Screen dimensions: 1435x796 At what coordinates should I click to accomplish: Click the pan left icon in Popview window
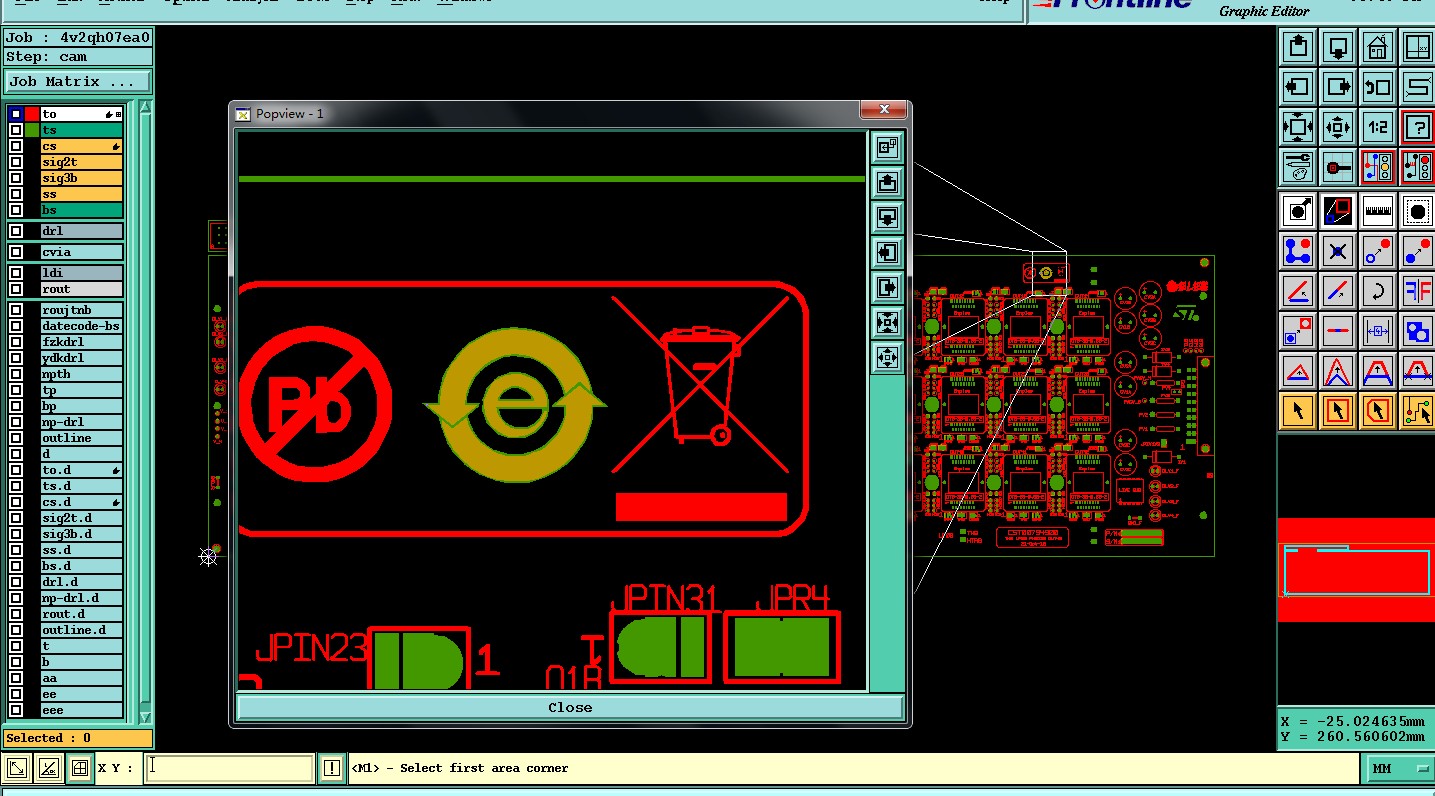pyautogui.click(x=887, y=252)
